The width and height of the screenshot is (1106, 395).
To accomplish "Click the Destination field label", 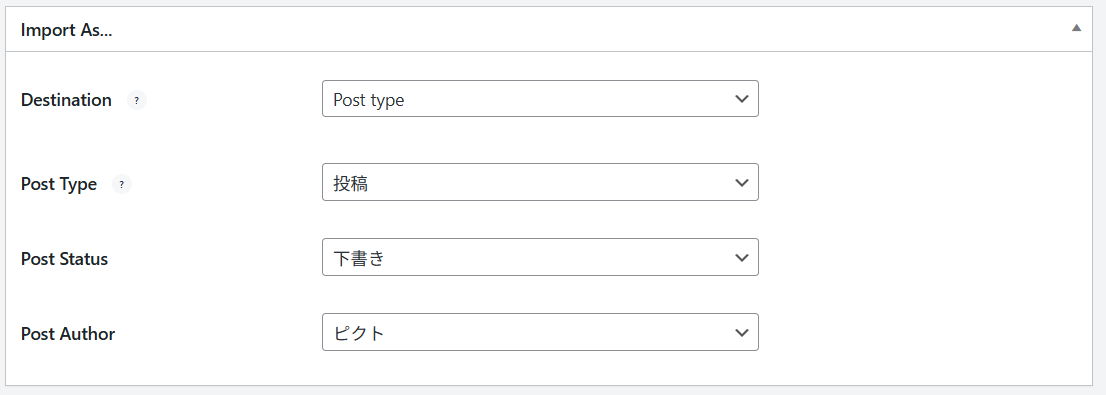I will pos(66,100).
